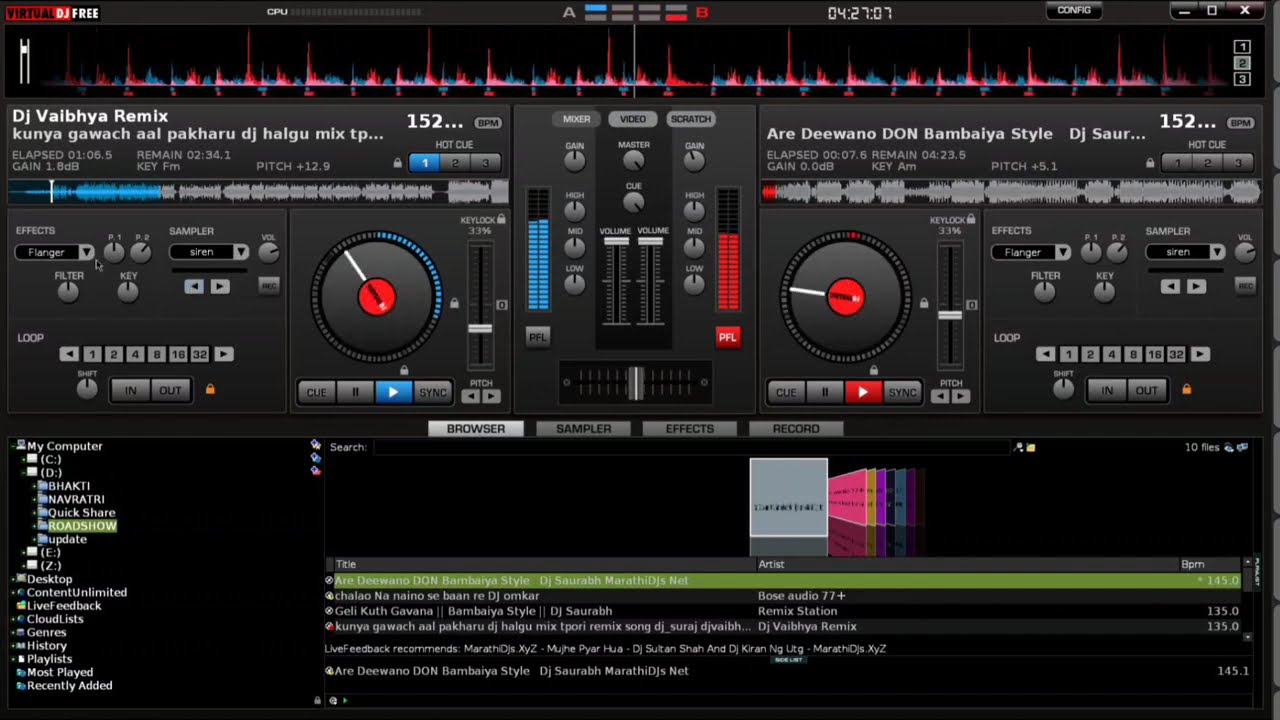
Task: Set right deck loop OUT point
Action: [1147, 391]
